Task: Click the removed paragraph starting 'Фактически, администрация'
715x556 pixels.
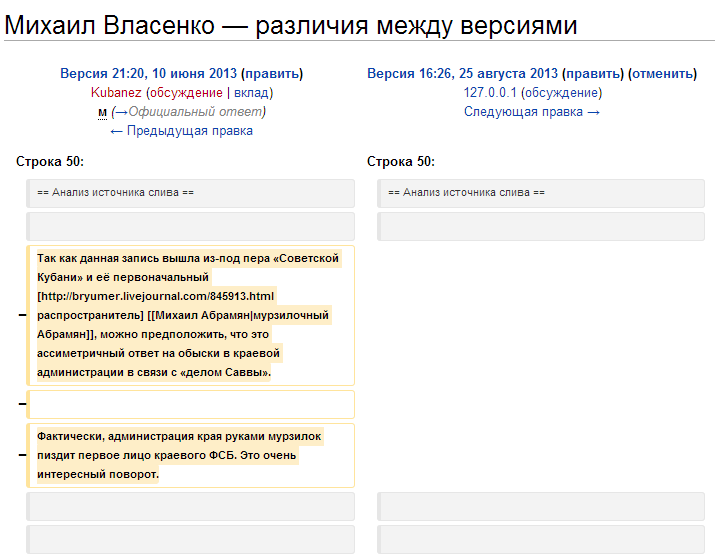Action: point(190,455)
